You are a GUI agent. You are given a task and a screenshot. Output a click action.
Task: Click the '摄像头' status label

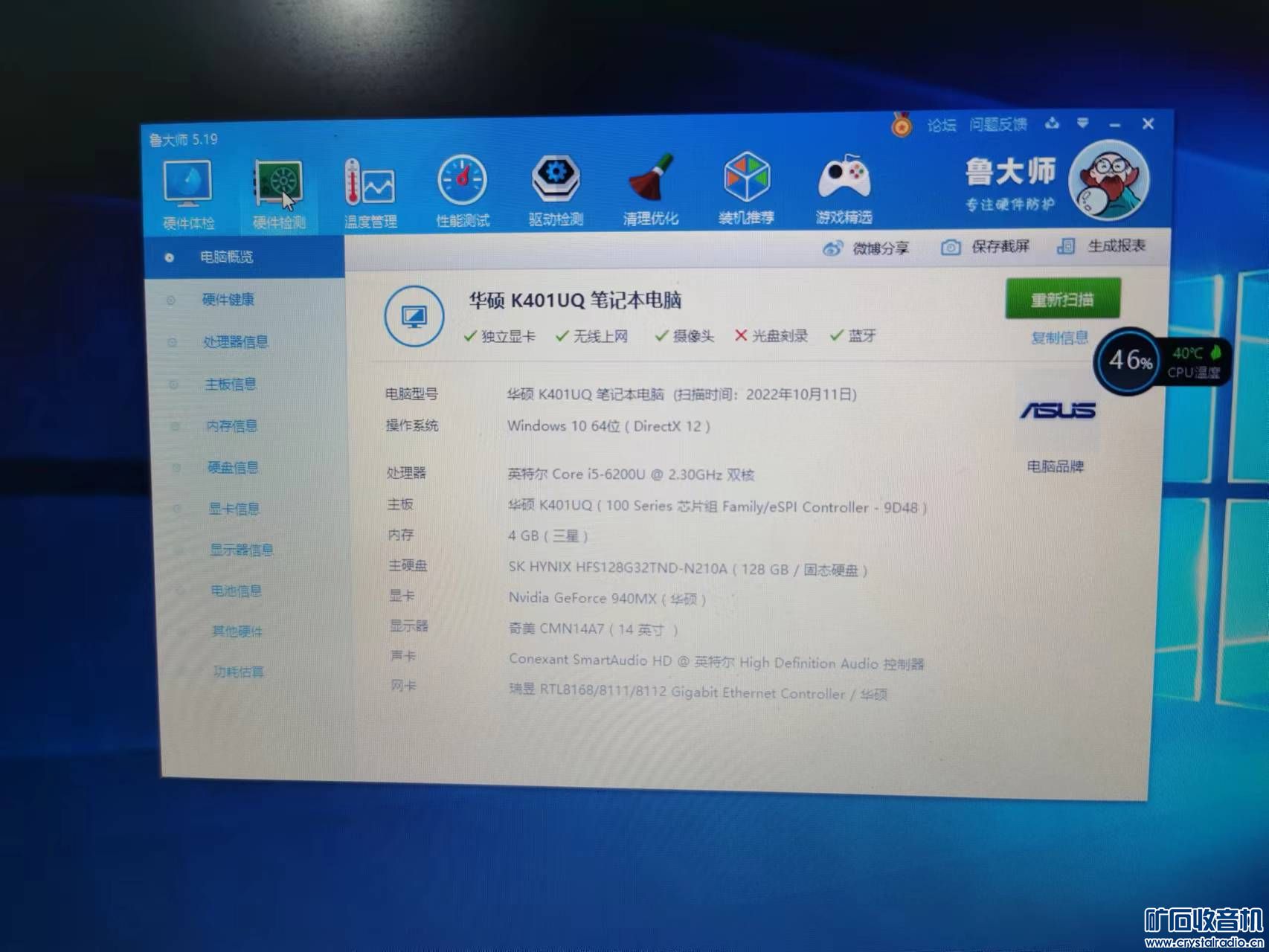693,336
